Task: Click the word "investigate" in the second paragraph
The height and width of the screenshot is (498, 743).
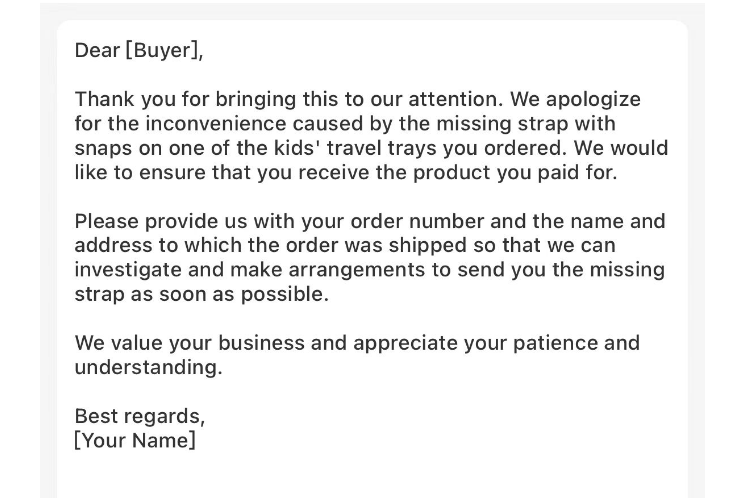Action: coord(128,270)
